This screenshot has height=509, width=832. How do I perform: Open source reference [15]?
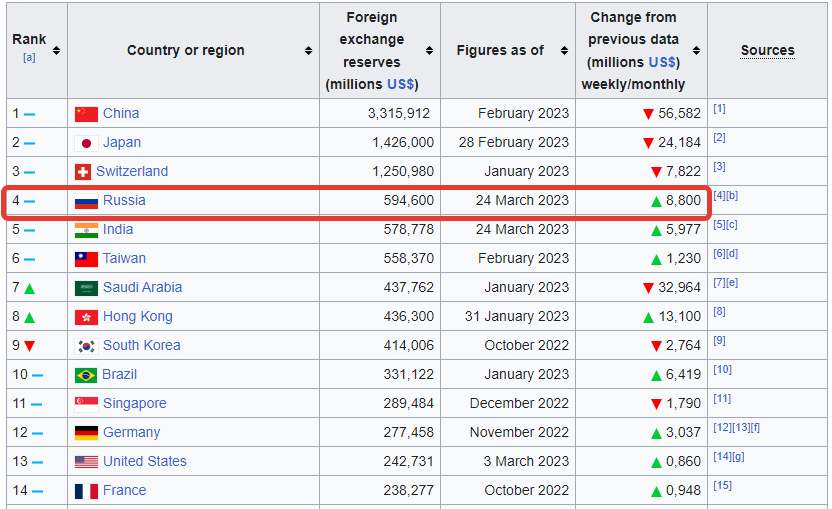[x=723, y=486]
